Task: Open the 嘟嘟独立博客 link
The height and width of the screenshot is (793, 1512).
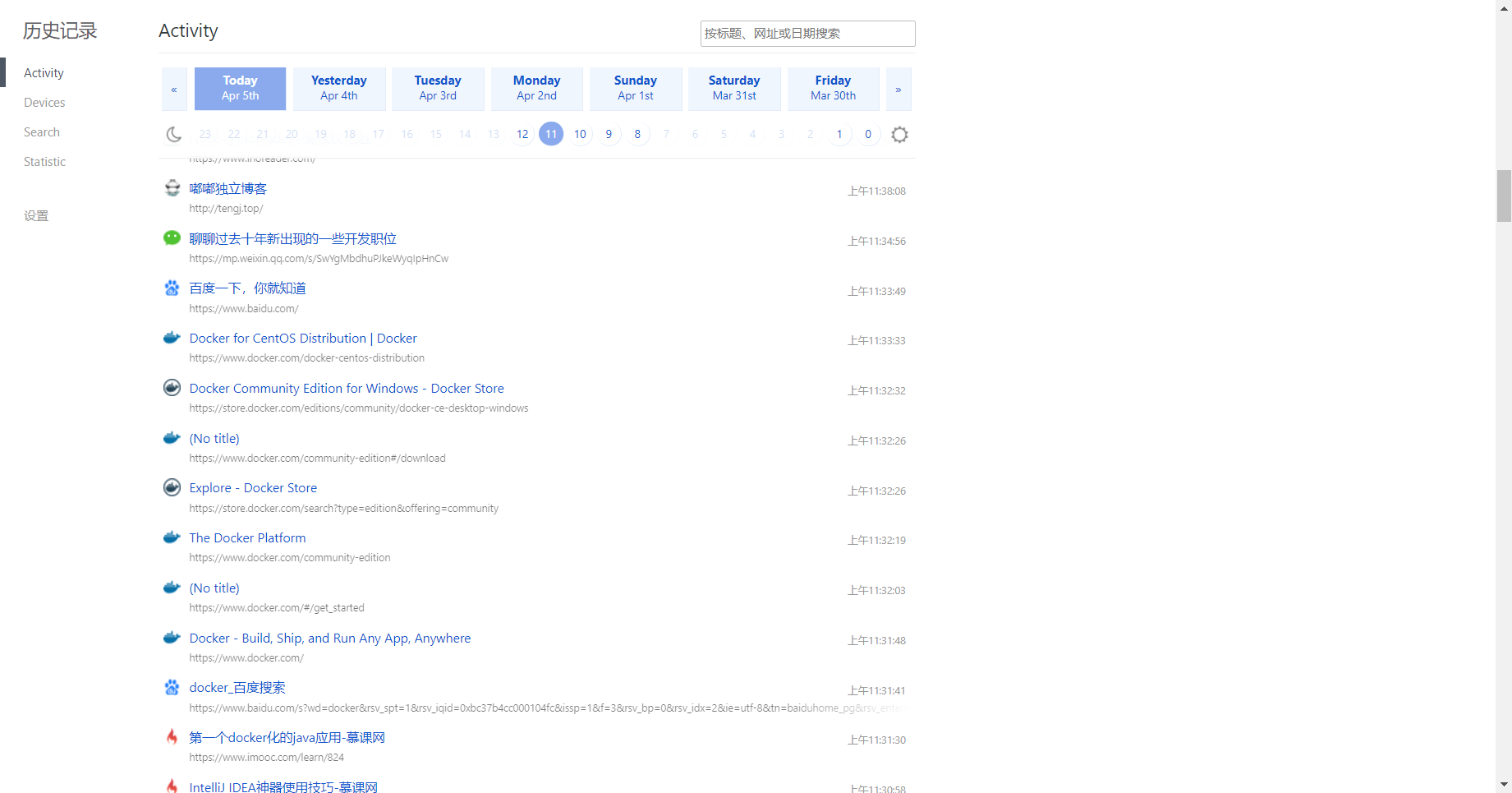Action: click(x=228, y=189)
